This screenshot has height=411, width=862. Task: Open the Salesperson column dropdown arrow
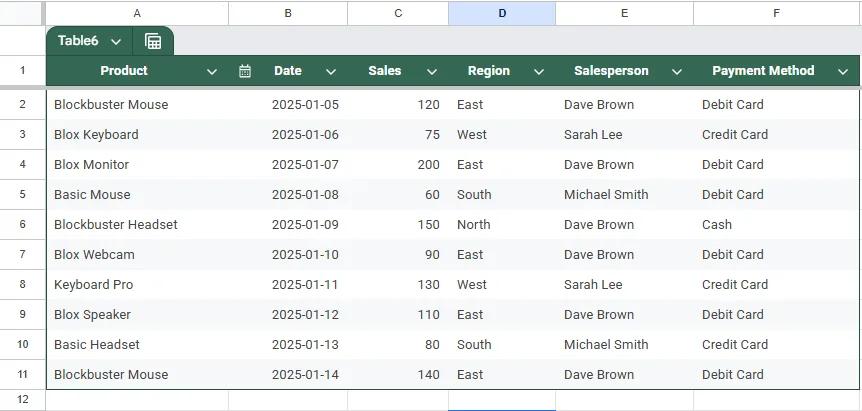[x=677, y=71]
